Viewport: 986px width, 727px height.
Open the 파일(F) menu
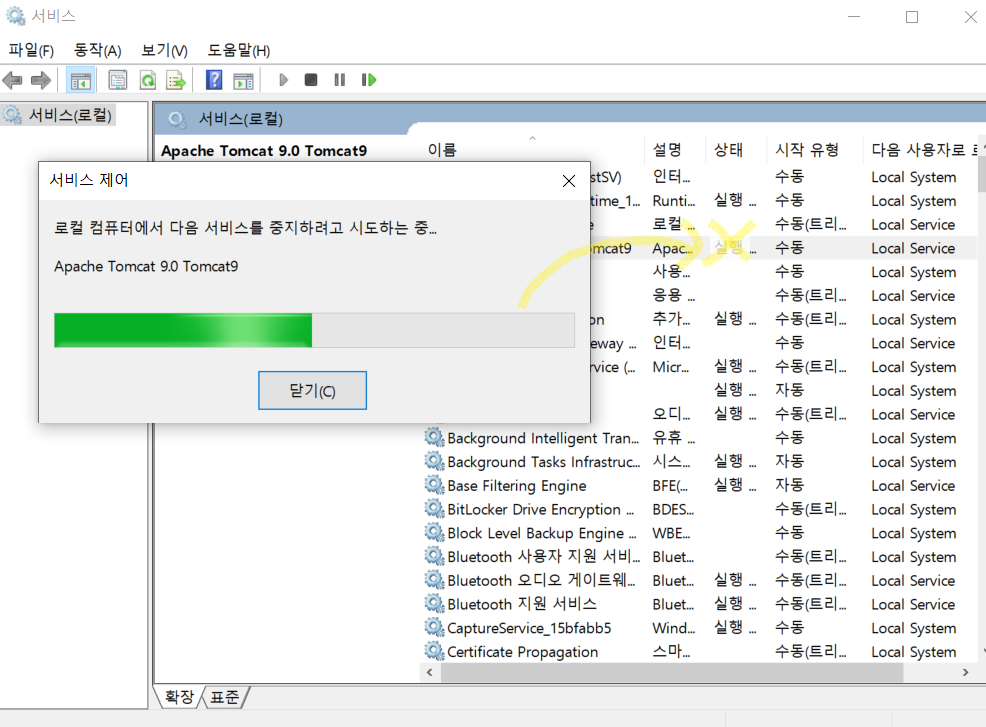[x=31, y=50]
